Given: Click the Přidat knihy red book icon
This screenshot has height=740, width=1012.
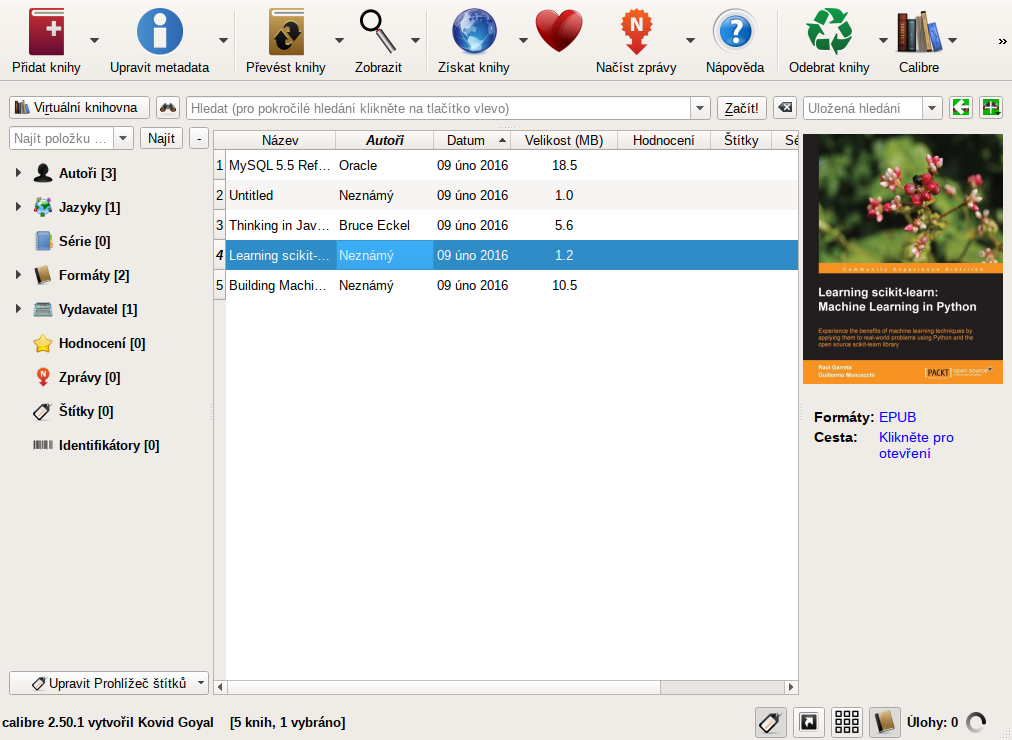Looking at the screenshot, I should pos(46,31).
